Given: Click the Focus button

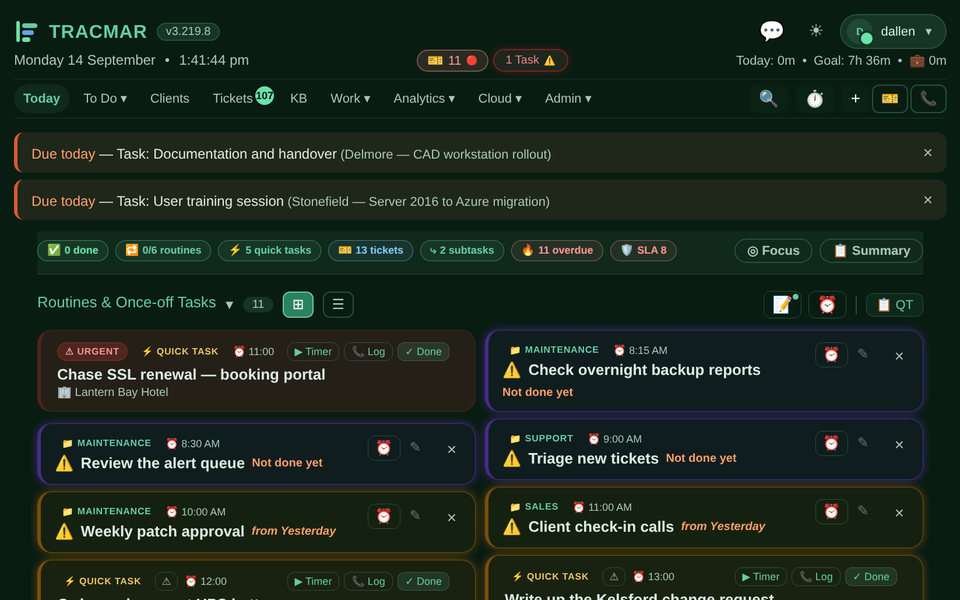Looking at the screenshot, I should point(773,250).
